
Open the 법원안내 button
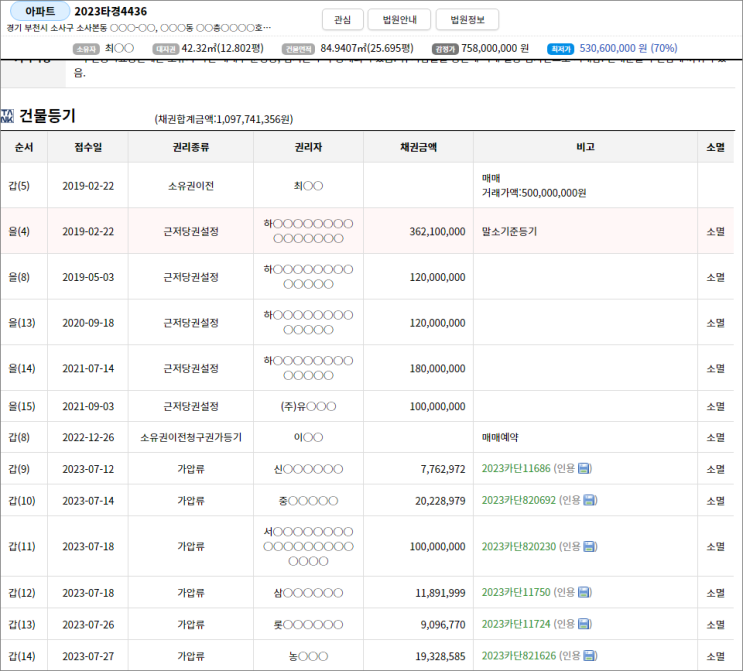coord(398,20)
